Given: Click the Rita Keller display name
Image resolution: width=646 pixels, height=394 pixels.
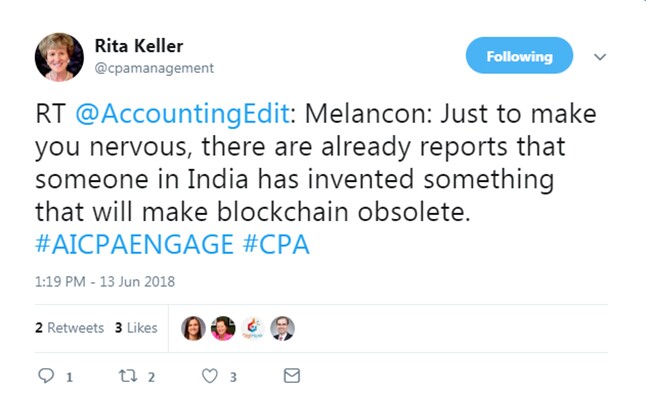Looking at the screenshot, I should coord(139,46).
